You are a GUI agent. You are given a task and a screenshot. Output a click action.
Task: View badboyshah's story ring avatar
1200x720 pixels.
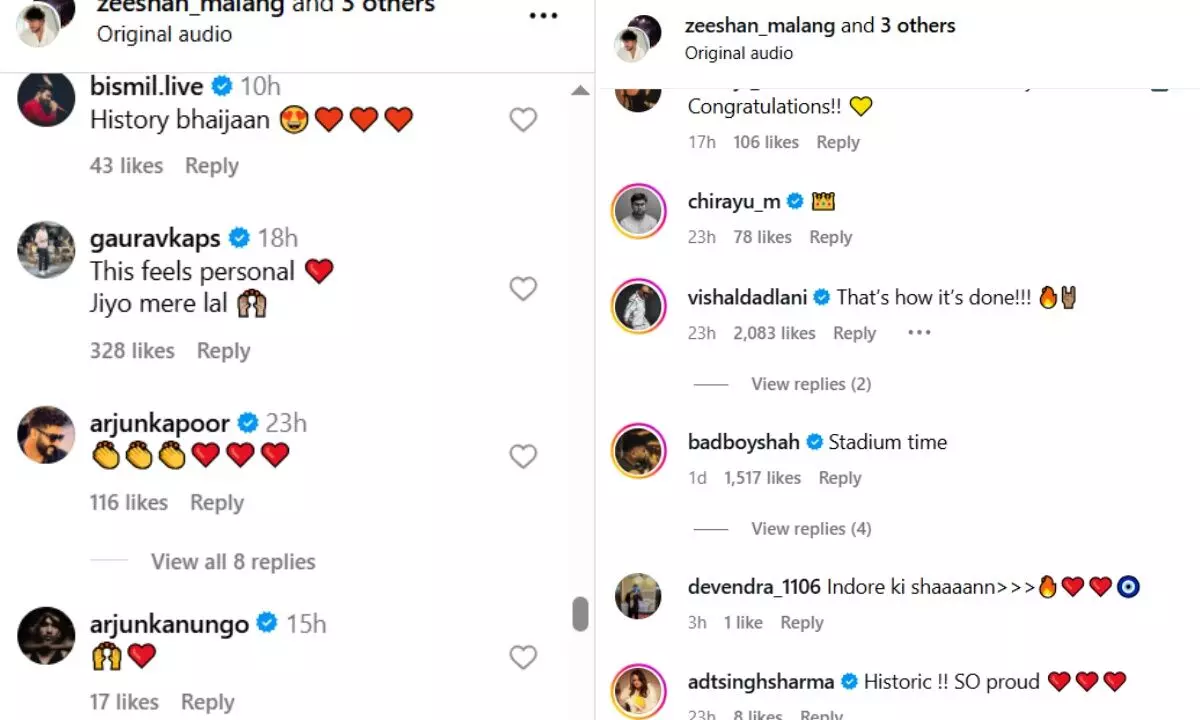(x=638, y=451)
